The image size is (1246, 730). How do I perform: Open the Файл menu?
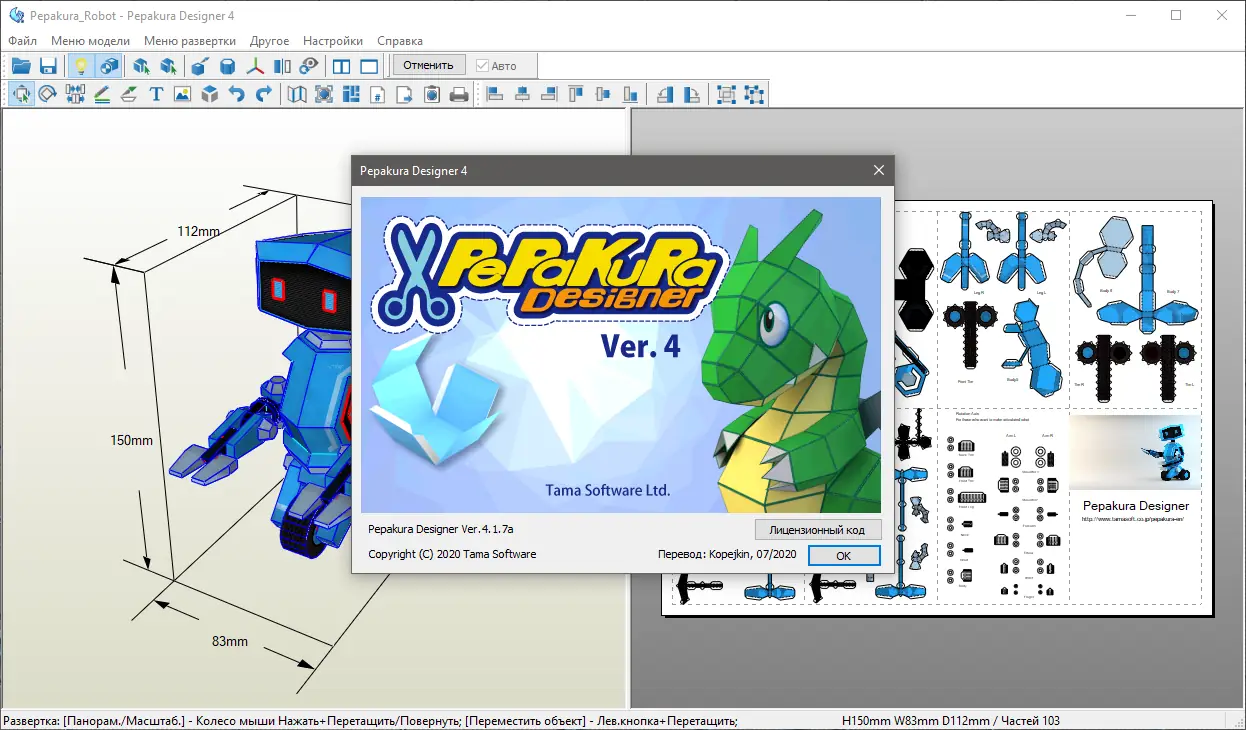(x=22, y=41)
